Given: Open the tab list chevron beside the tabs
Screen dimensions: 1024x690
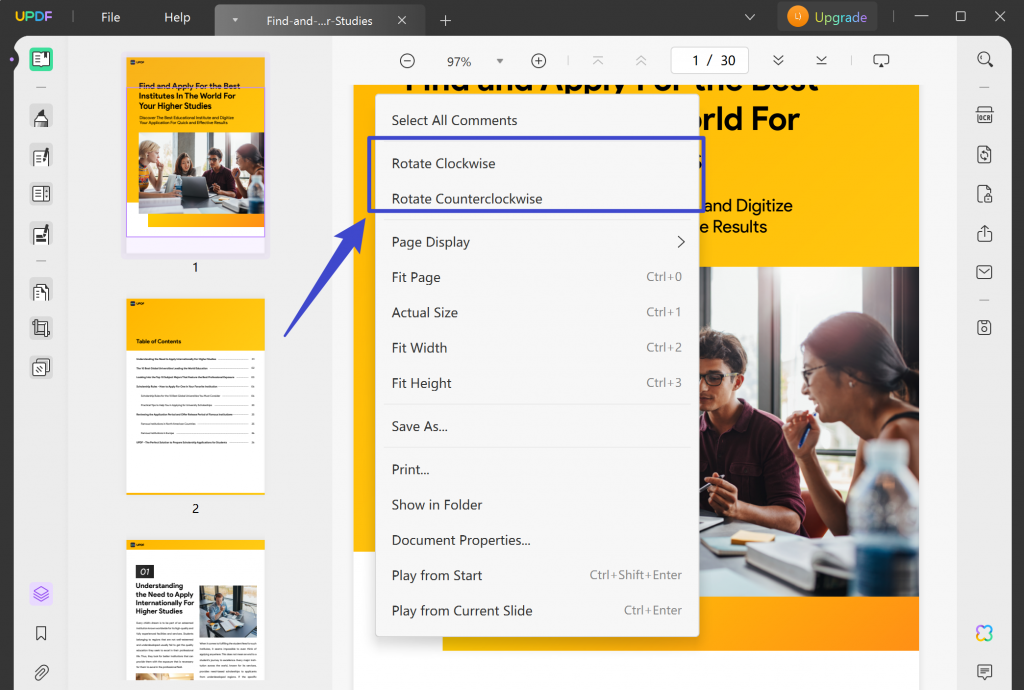Looking at the screenshot, I should [x=749, y=17].
